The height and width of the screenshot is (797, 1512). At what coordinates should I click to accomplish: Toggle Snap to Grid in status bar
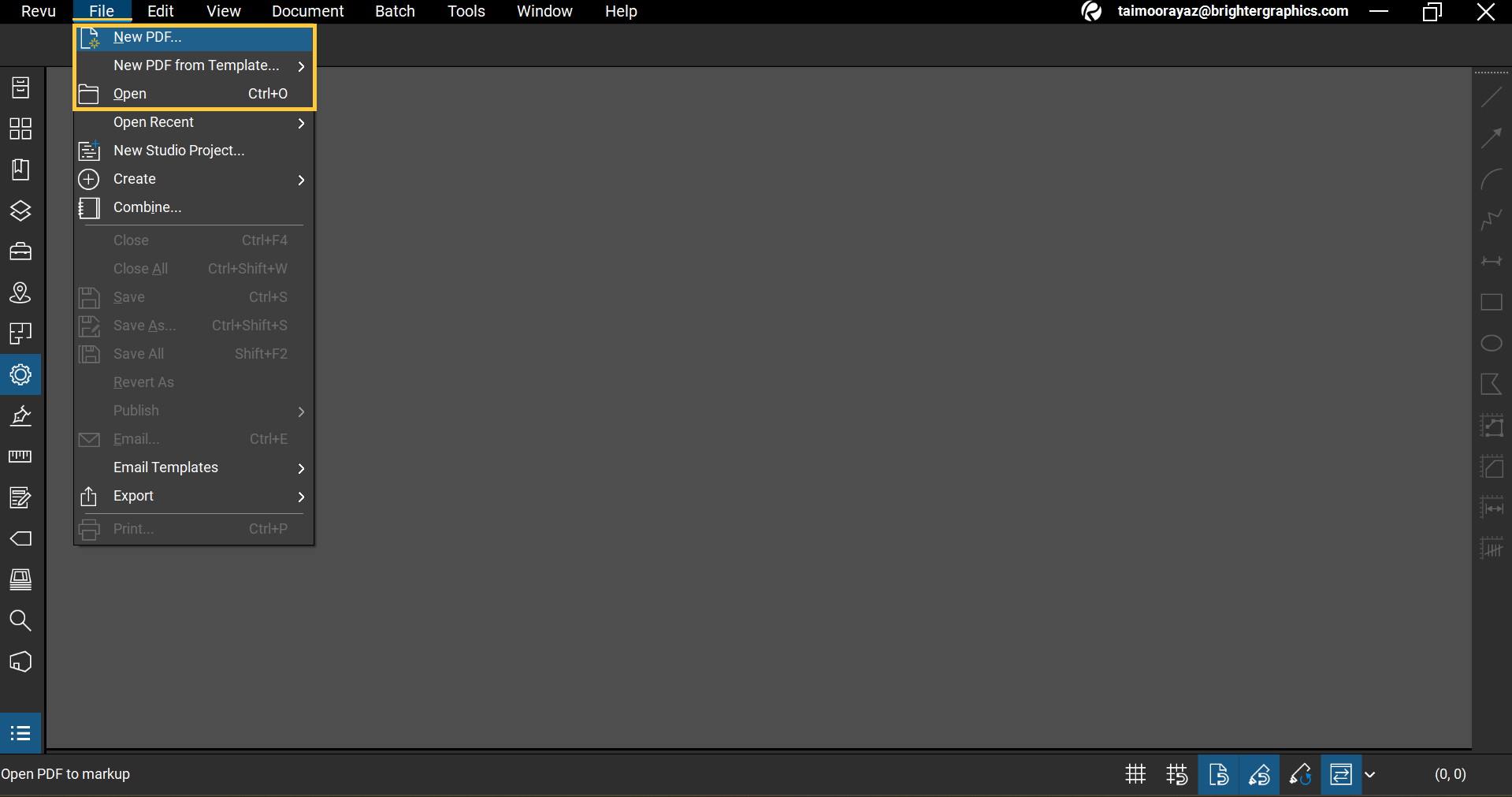click(1176, 774)
